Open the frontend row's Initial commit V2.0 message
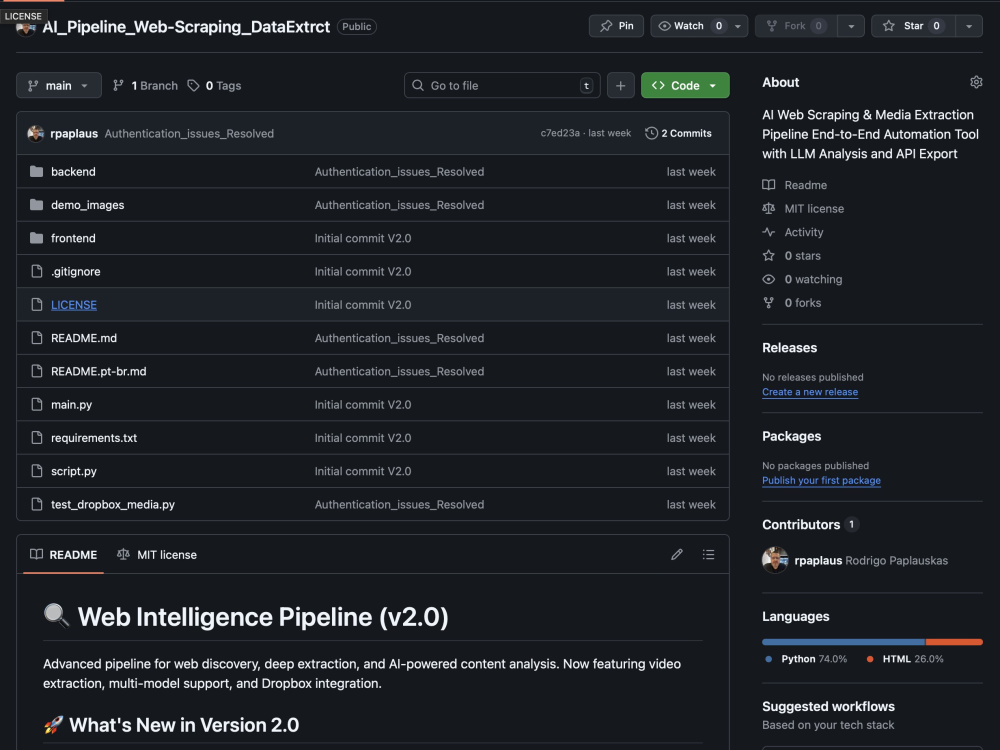The image size is (1000, 750). point(363,238)
